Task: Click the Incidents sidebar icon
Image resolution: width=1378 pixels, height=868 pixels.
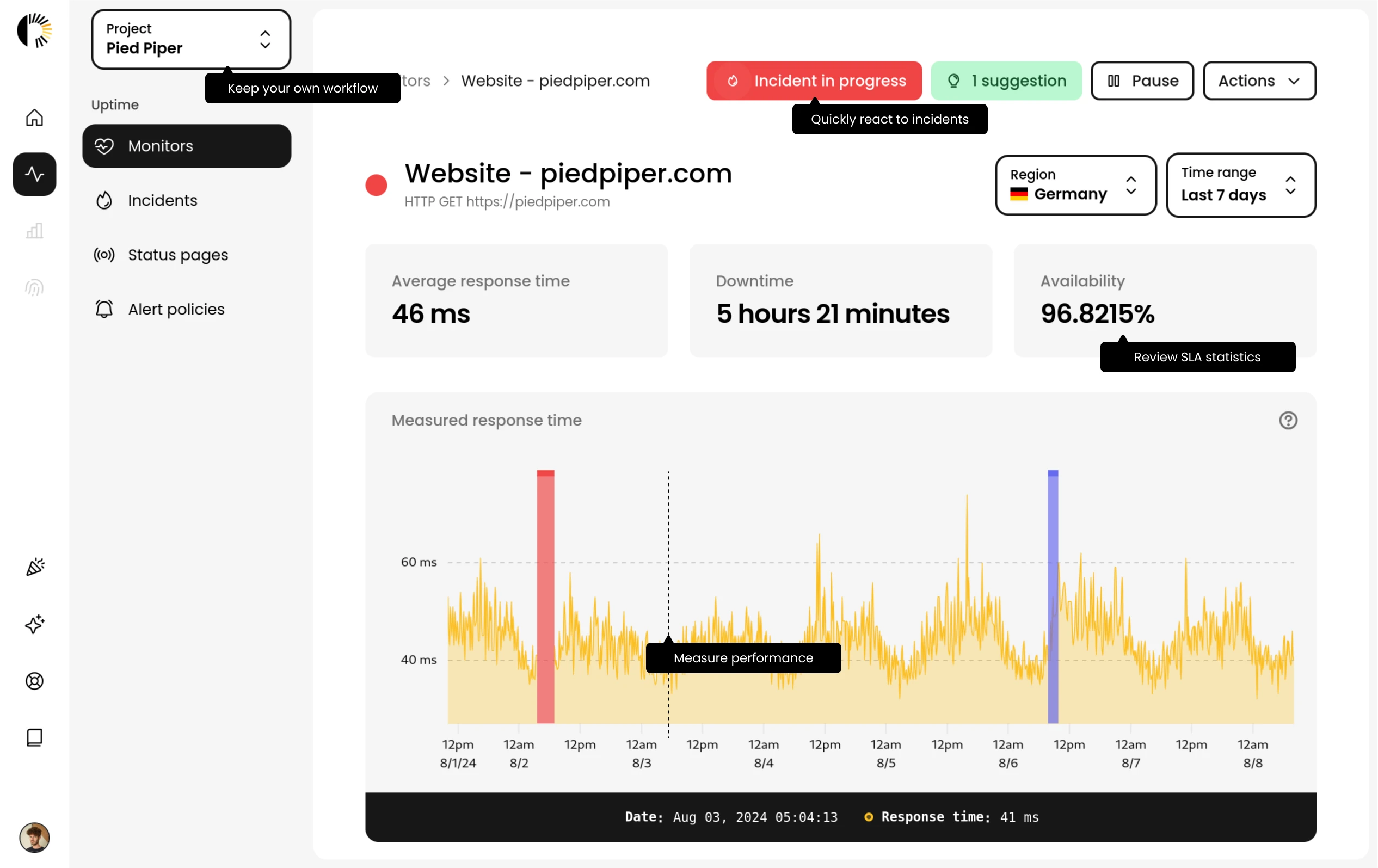Action: click(x=104, y=200)
